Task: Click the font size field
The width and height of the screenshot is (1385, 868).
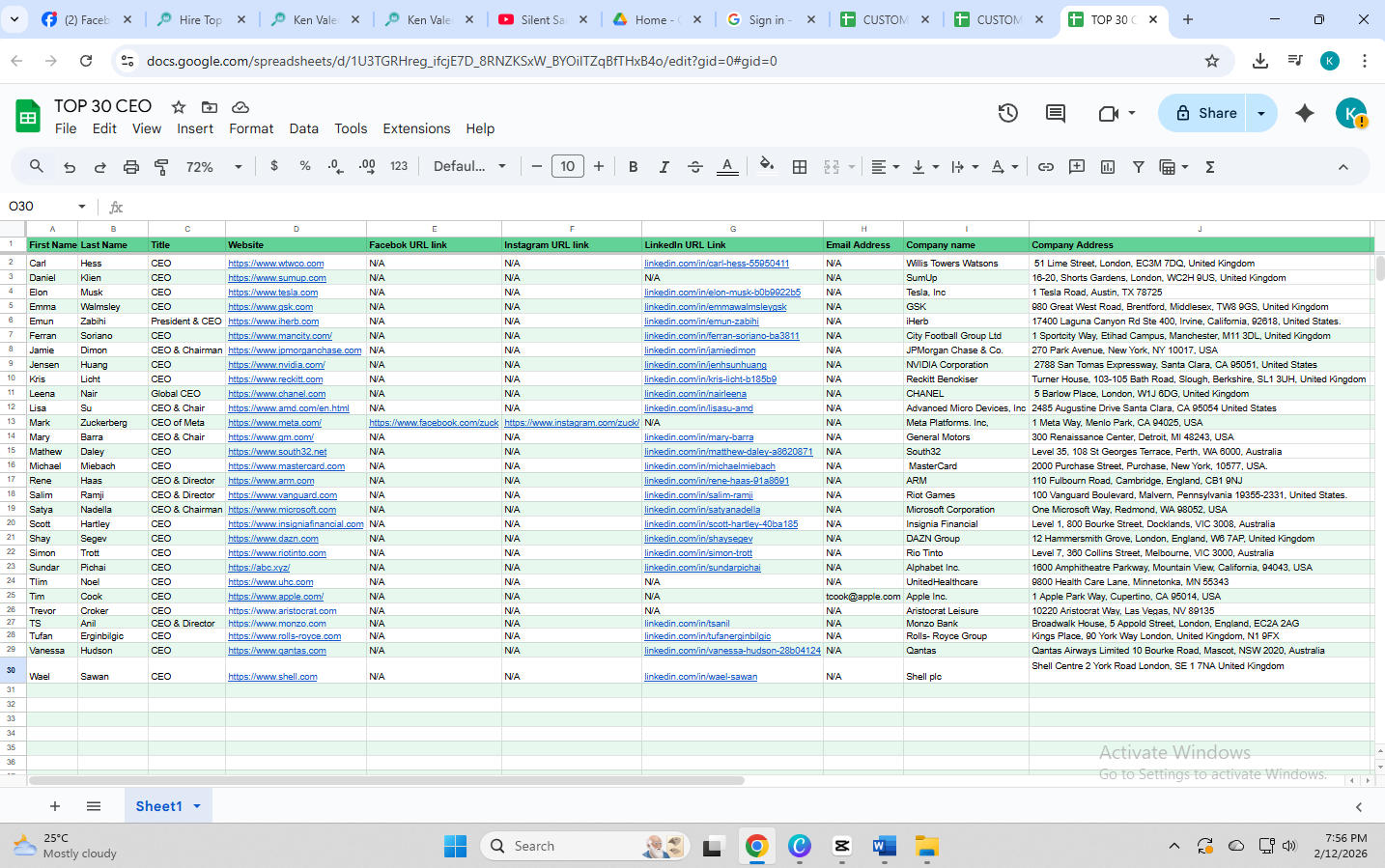Action: tap(568, 167)
